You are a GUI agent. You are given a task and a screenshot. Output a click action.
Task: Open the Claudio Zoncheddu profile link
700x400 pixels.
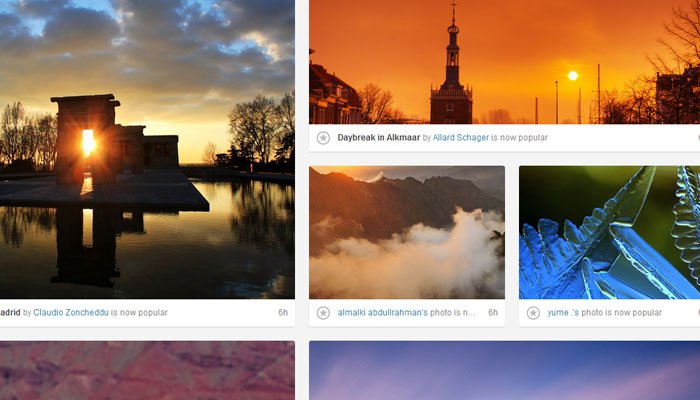coord(71,312)
